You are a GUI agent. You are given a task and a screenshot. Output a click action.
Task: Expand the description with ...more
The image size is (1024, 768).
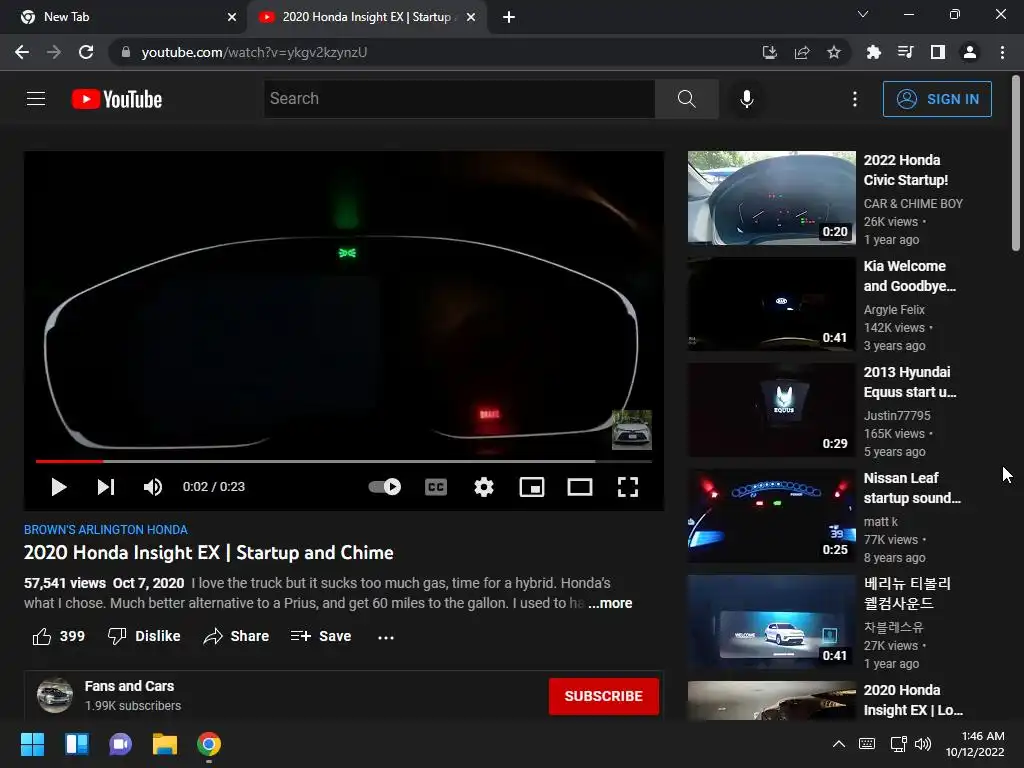[610, 603]
